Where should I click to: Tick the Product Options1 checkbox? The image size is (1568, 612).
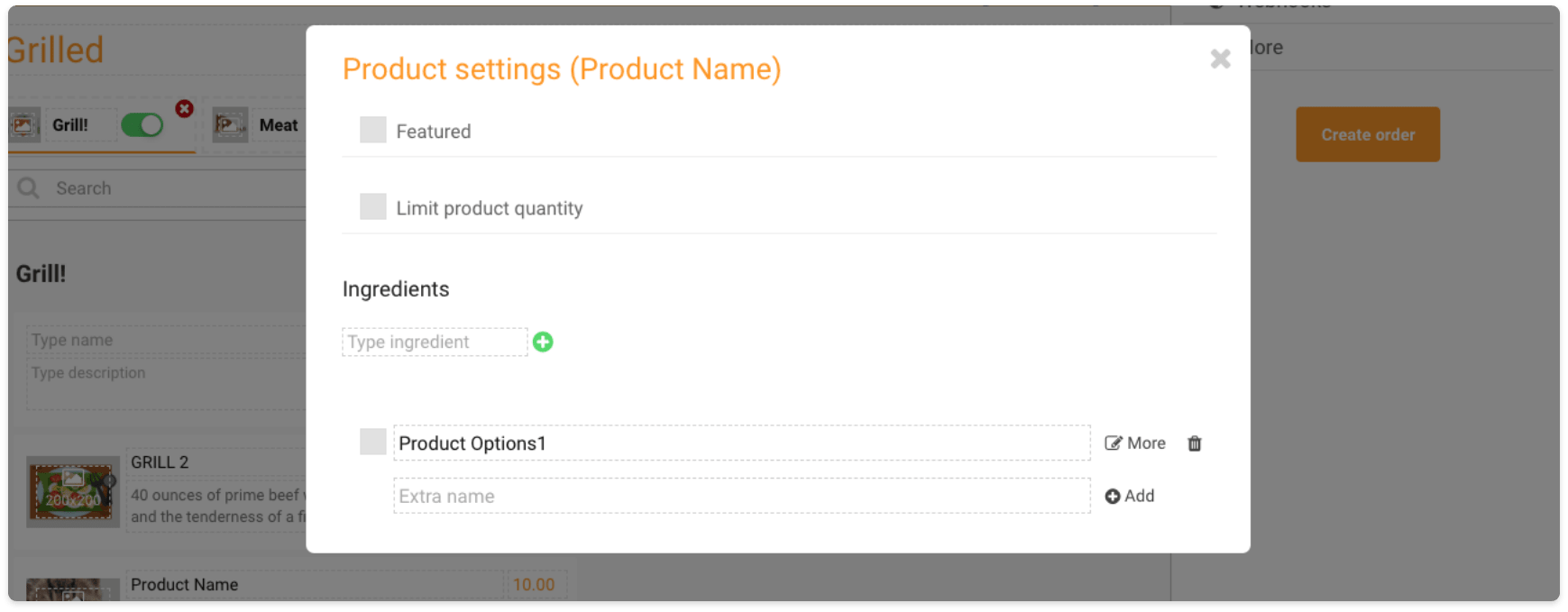373,442
